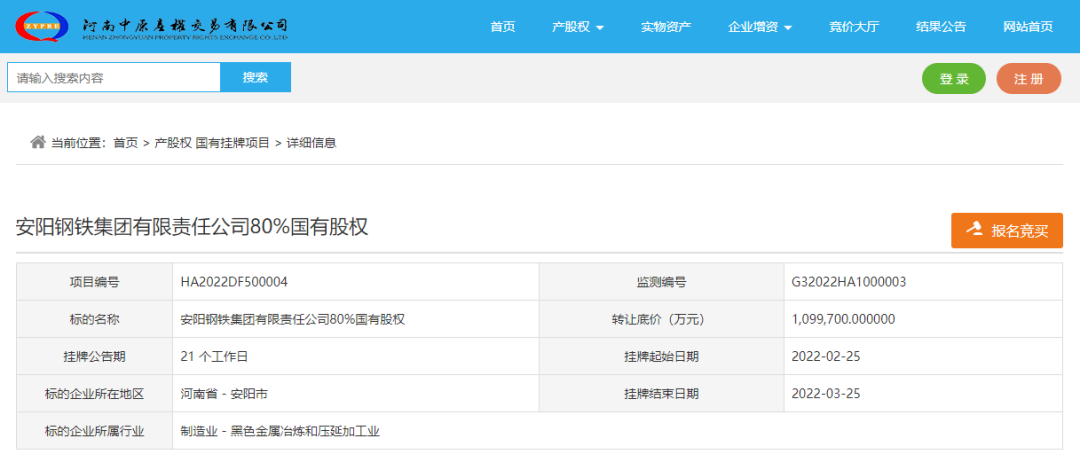Click the home icon in breadcrumb

pos(38,142)
